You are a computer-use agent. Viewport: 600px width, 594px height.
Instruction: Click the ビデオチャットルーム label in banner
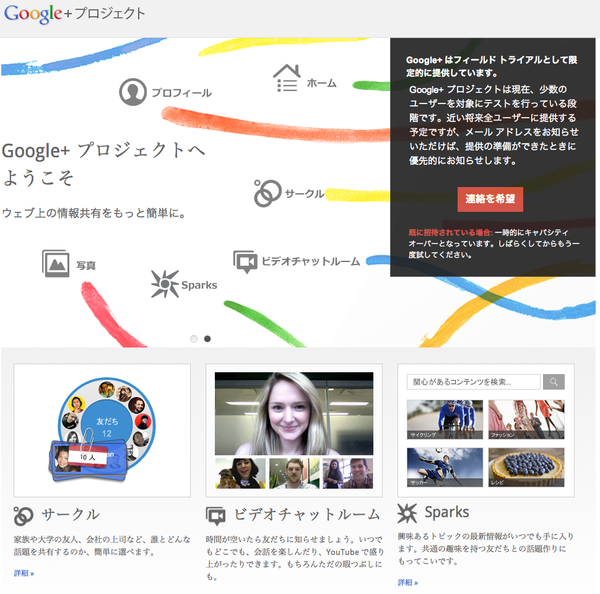(x=311, y=261)
